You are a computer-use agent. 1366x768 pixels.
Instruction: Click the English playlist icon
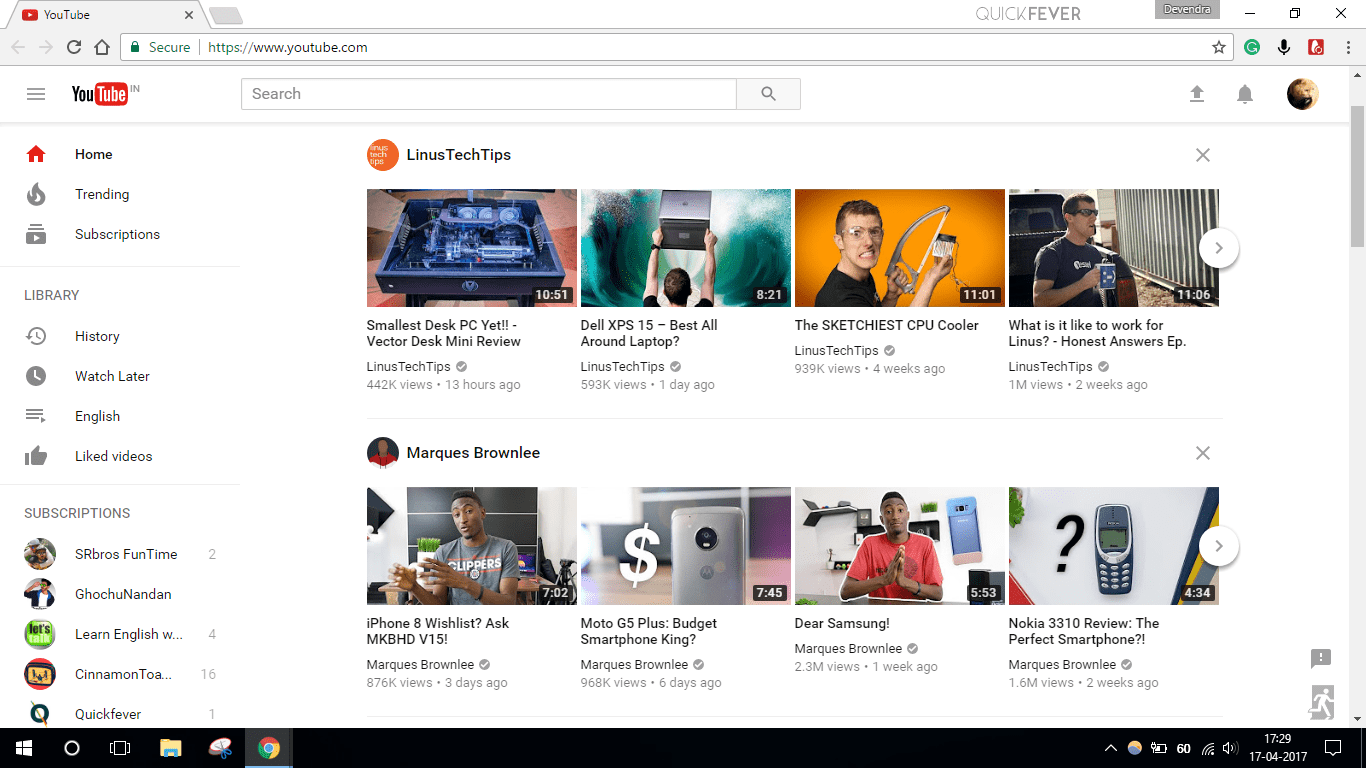(36, 416)
